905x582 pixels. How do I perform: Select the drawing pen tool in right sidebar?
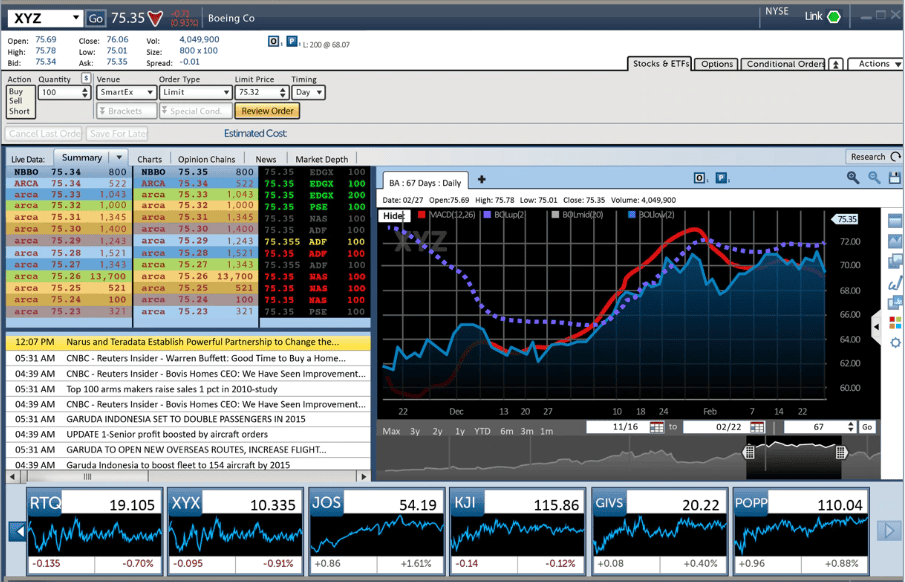895,283
